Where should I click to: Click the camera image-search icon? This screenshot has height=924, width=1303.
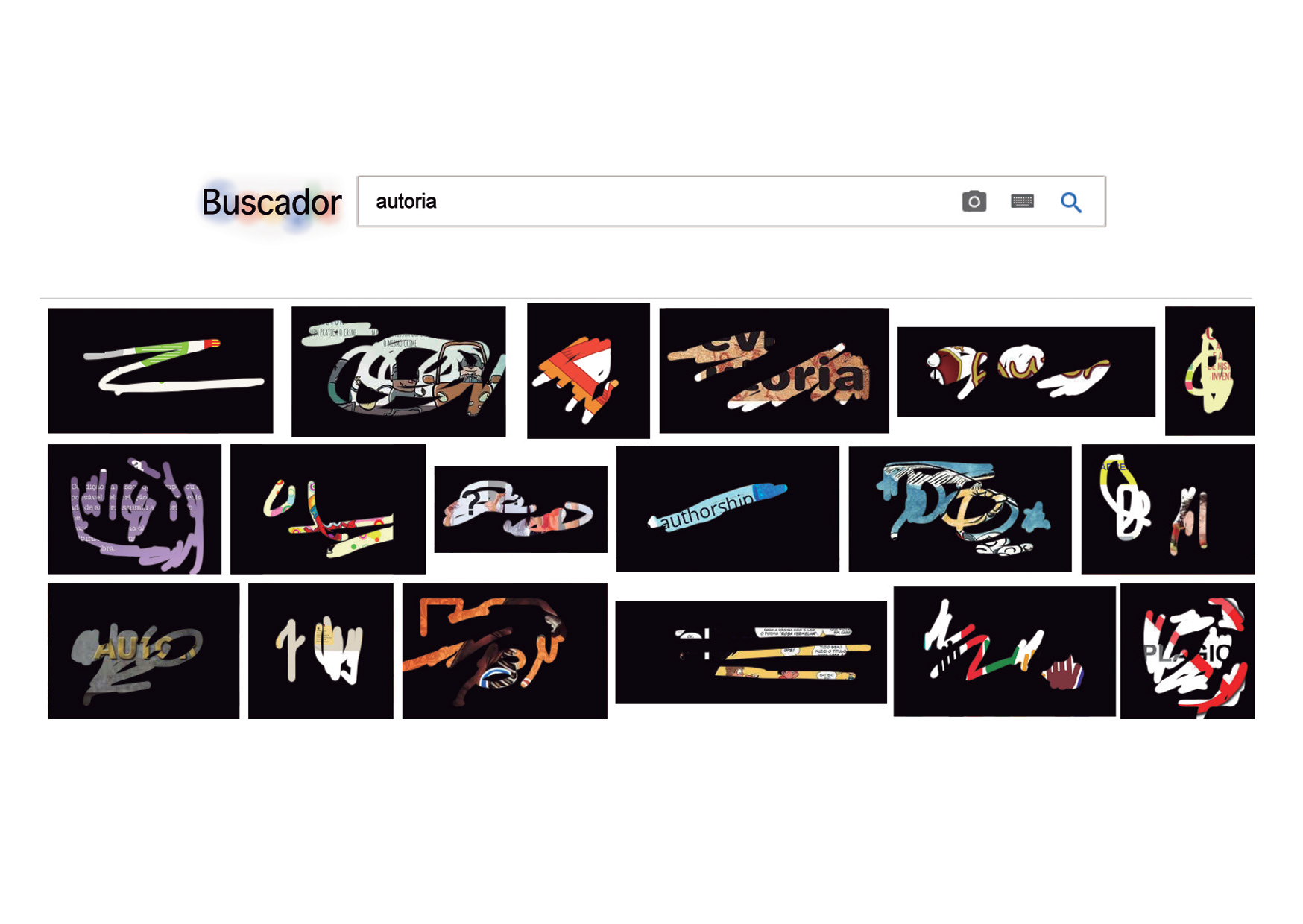tap(974, 201)
